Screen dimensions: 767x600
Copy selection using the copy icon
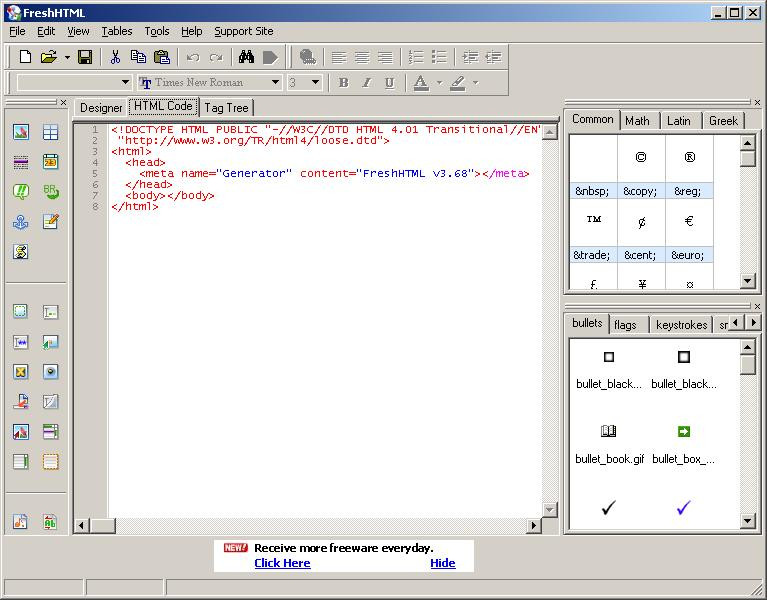click(x=138, y=57)
